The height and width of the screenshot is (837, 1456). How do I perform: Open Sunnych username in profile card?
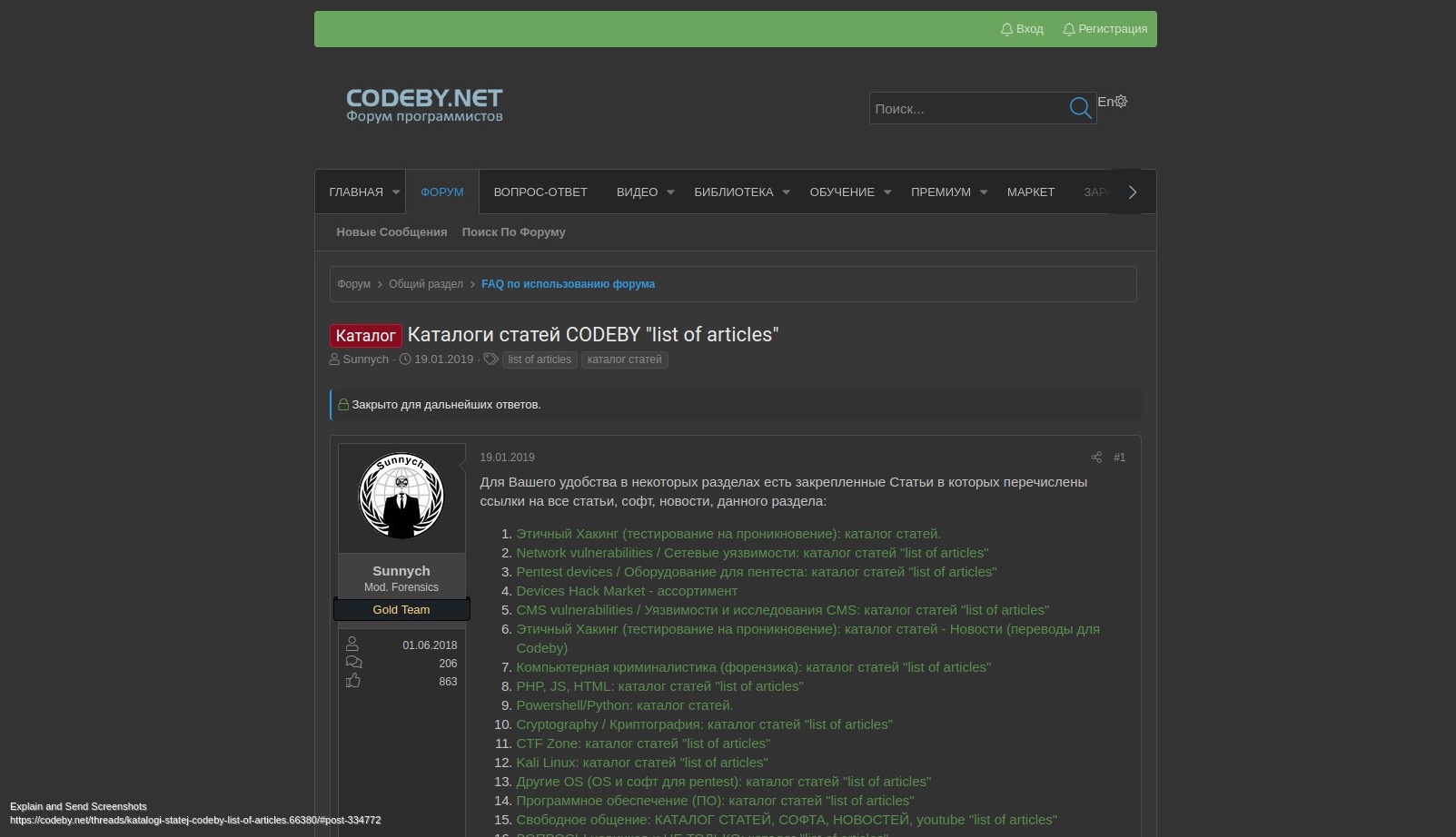point(401,571)
